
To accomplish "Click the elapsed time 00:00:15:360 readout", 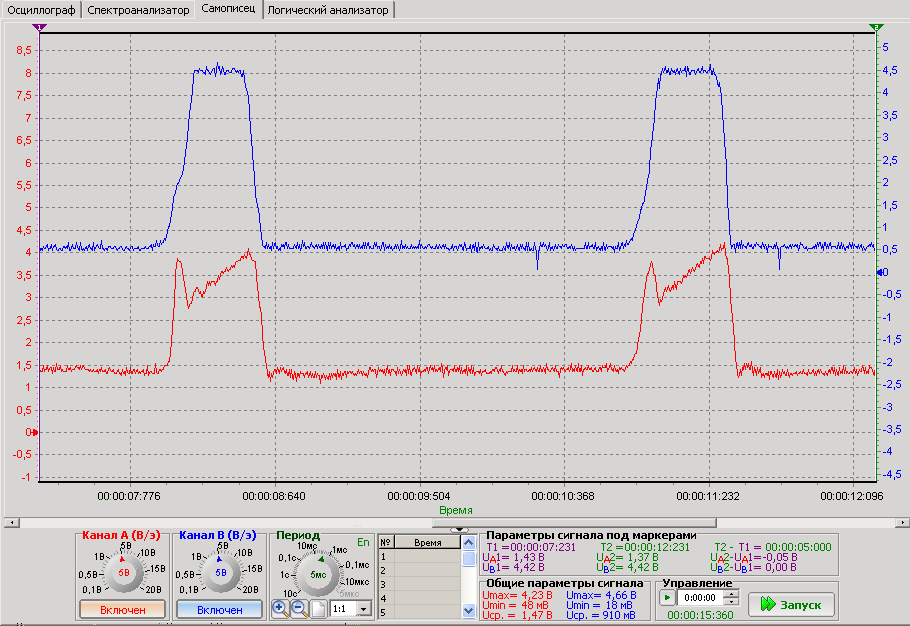I will (x=700, y=615).
